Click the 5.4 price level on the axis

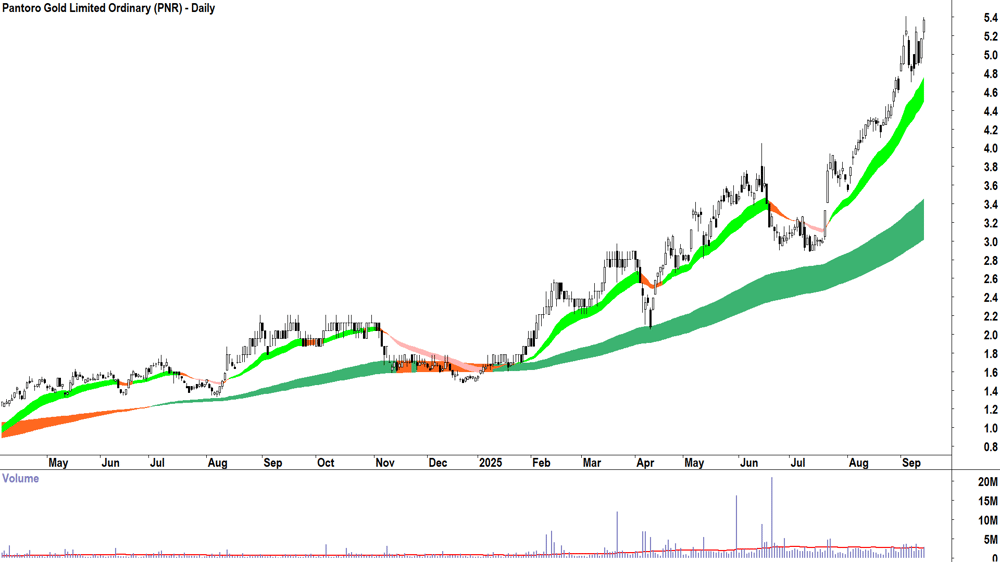point(990,18)
